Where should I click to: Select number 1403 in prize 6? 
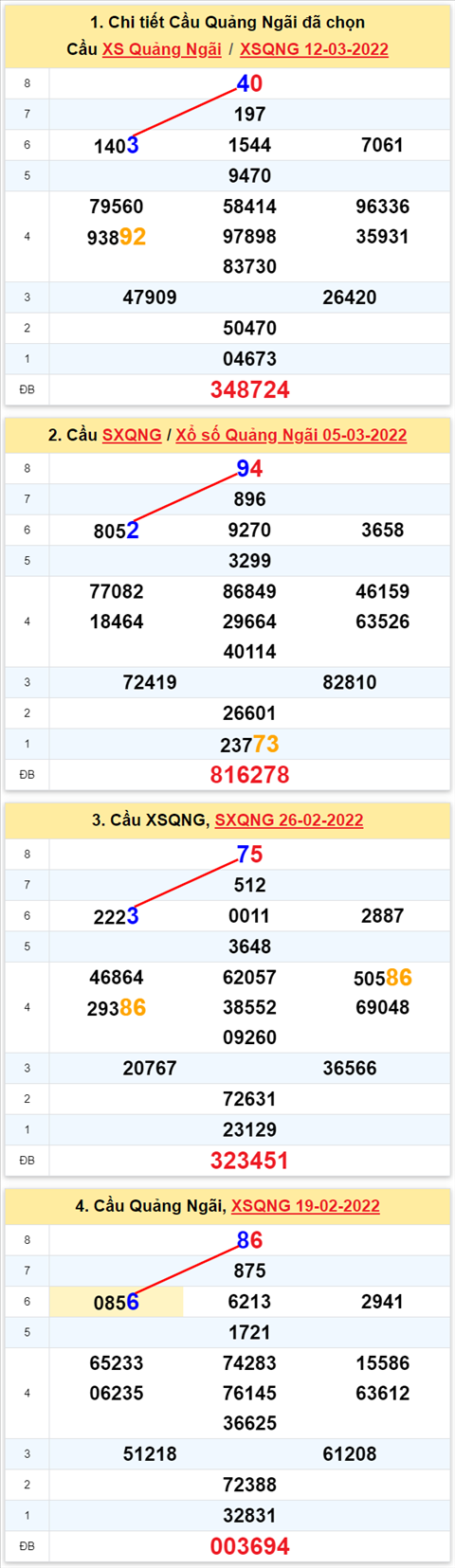coord(117,145)
